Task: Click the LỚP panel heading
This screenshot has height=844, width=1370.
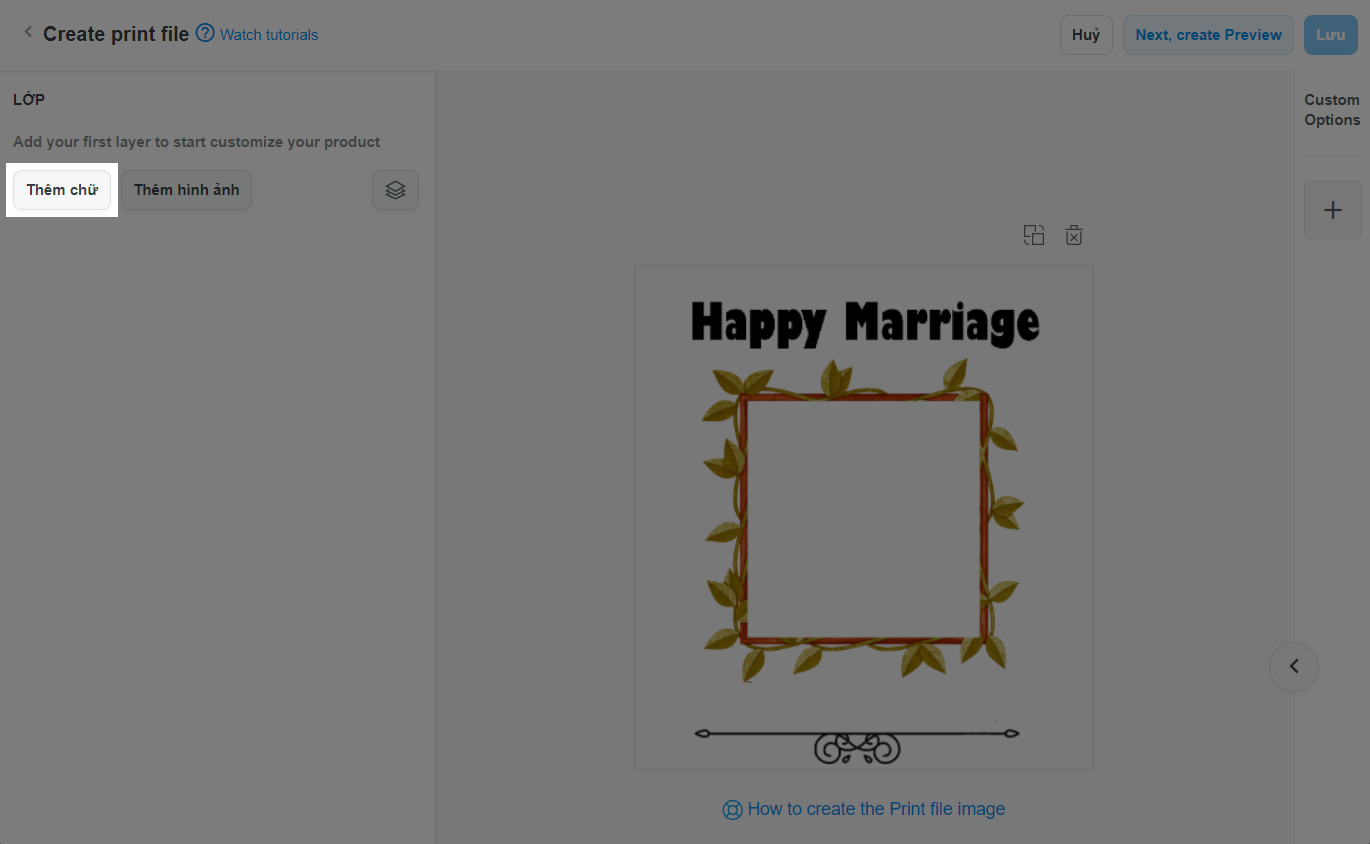Action: (29, 99)
